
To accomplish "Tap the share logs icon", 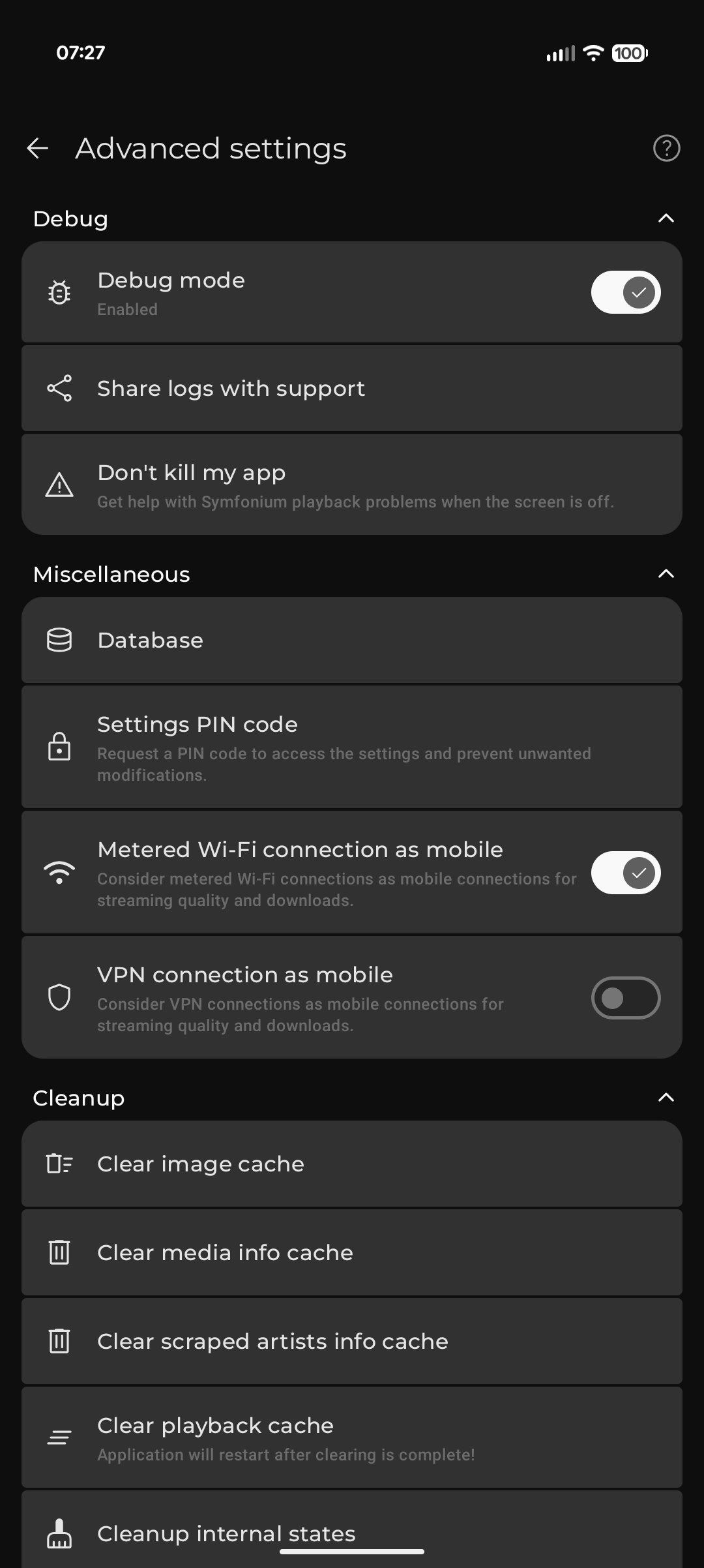I will [x=59, y=389].
